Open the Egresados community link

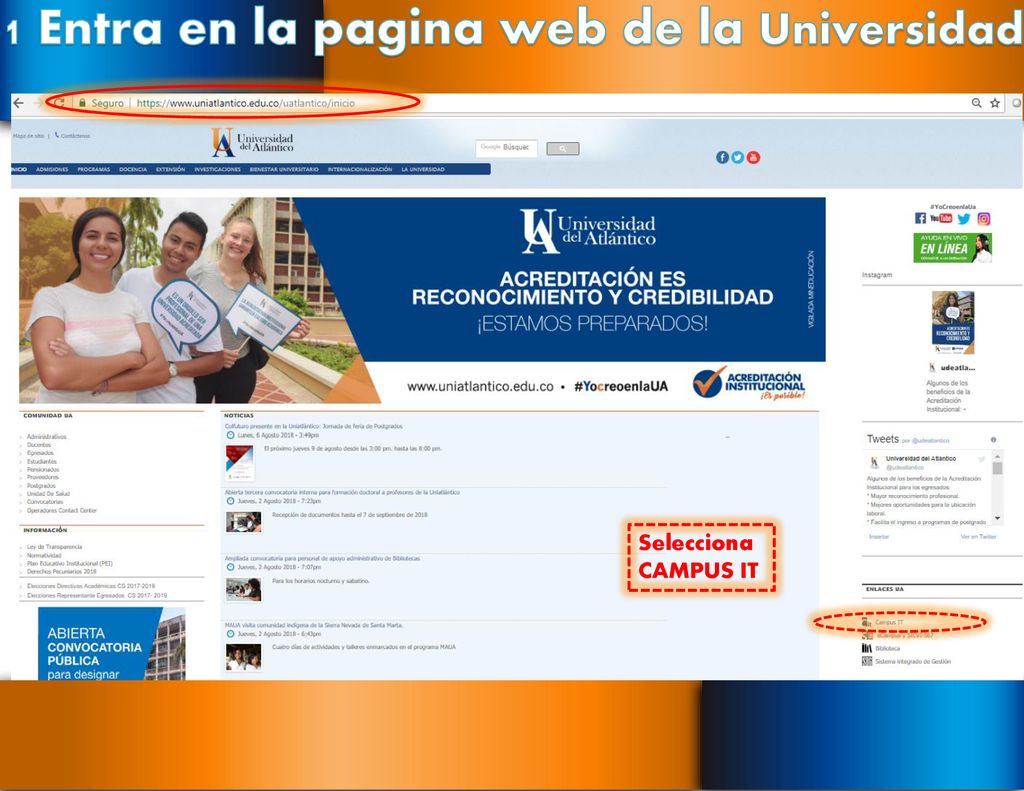click(x=40, y=453)
